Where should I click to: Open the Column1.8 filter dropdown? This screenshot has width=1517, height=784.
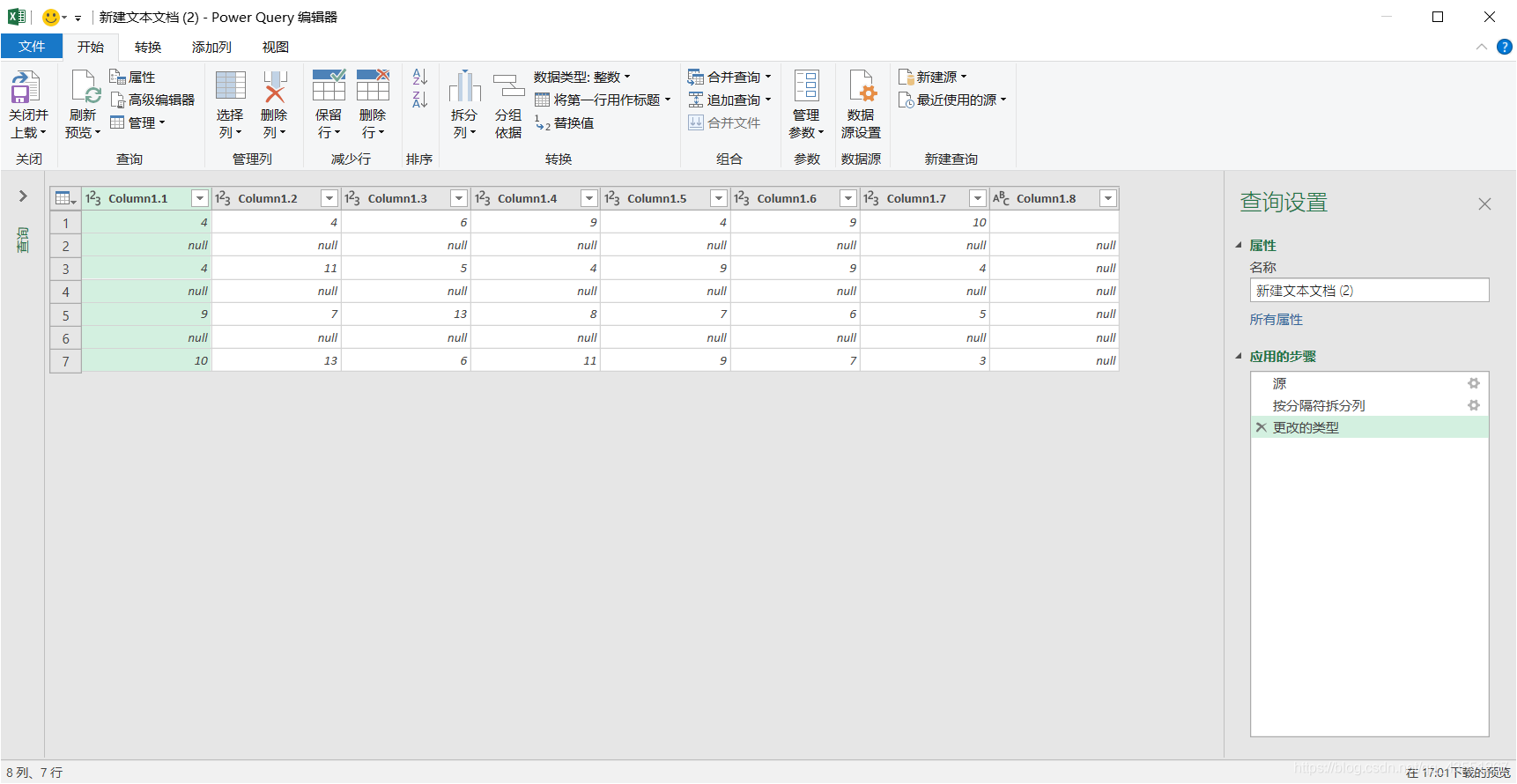[x=1108, y=198]
